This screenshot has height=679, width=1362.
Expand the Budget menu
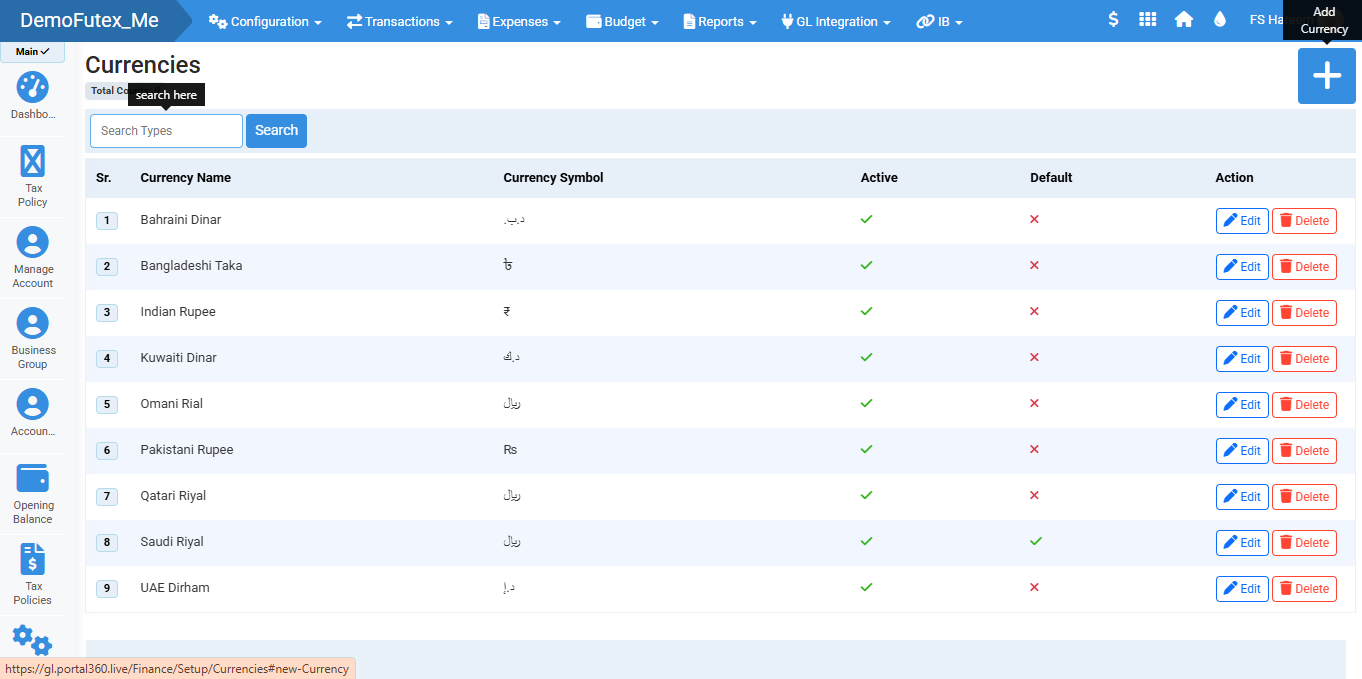point(622,21)
